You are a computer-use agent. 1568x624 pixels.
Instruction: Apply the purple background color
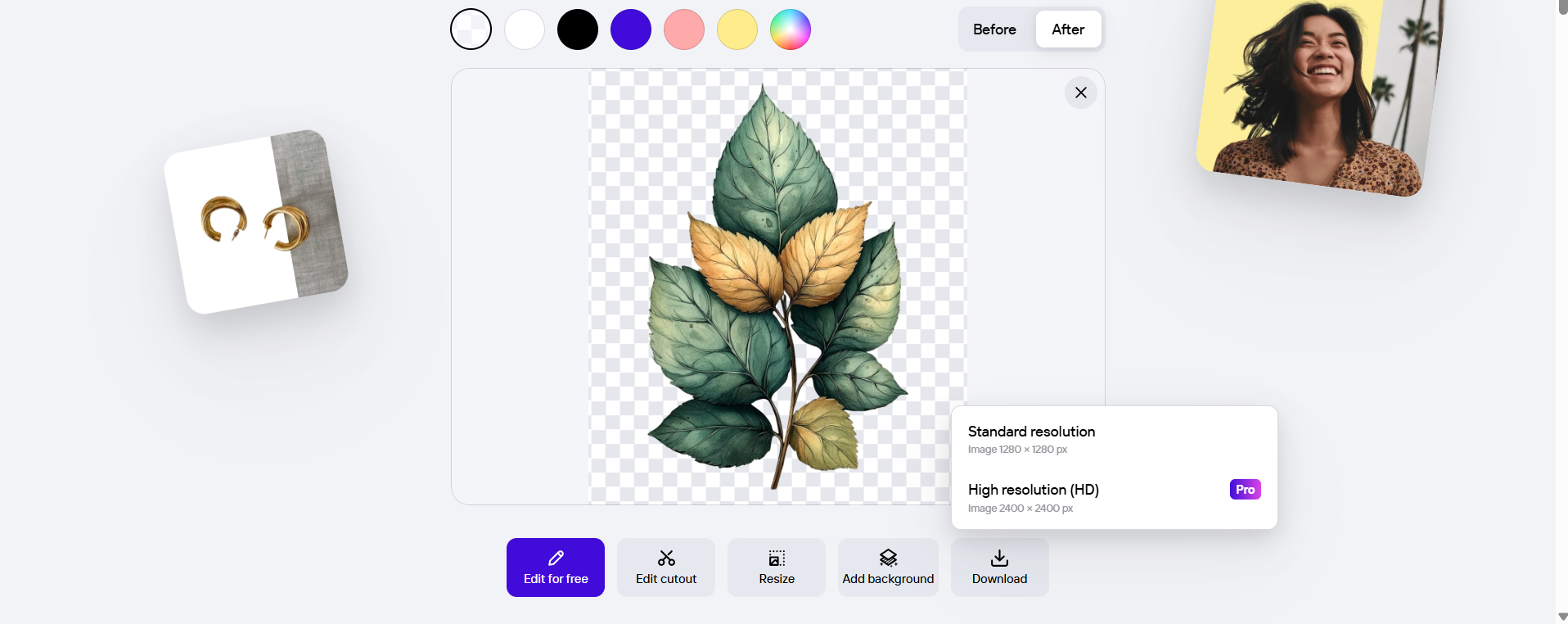631,29
